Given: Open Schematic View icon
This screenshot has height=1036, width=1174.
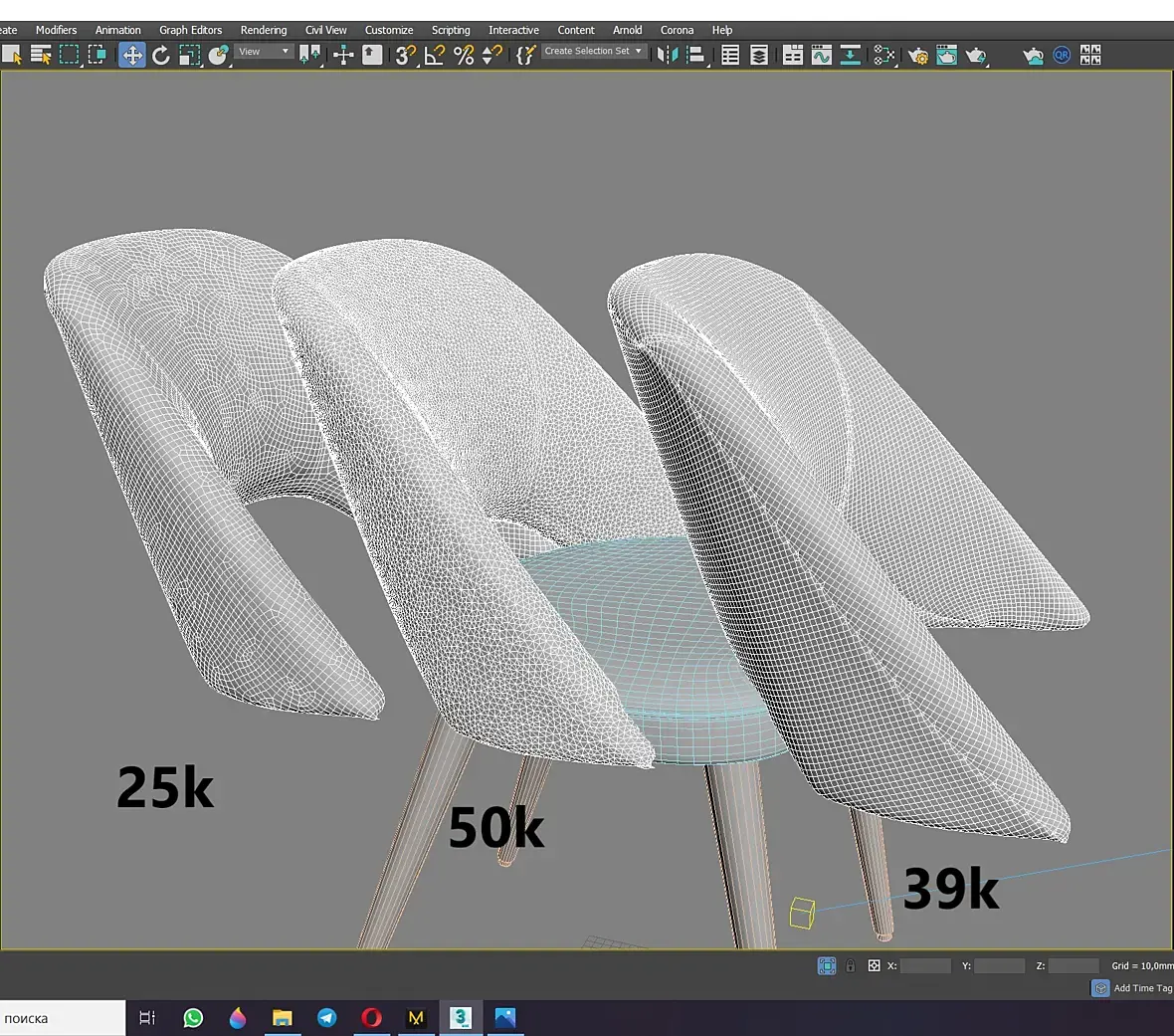Looking at the screenshot, I should [850, 55].
